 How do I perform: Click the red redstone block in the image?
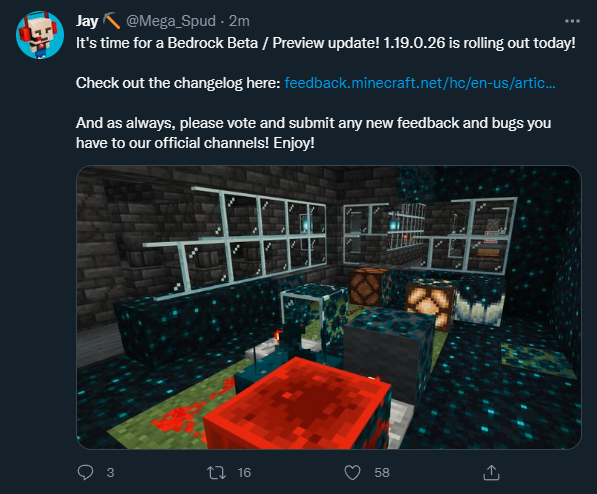point(297,404)
